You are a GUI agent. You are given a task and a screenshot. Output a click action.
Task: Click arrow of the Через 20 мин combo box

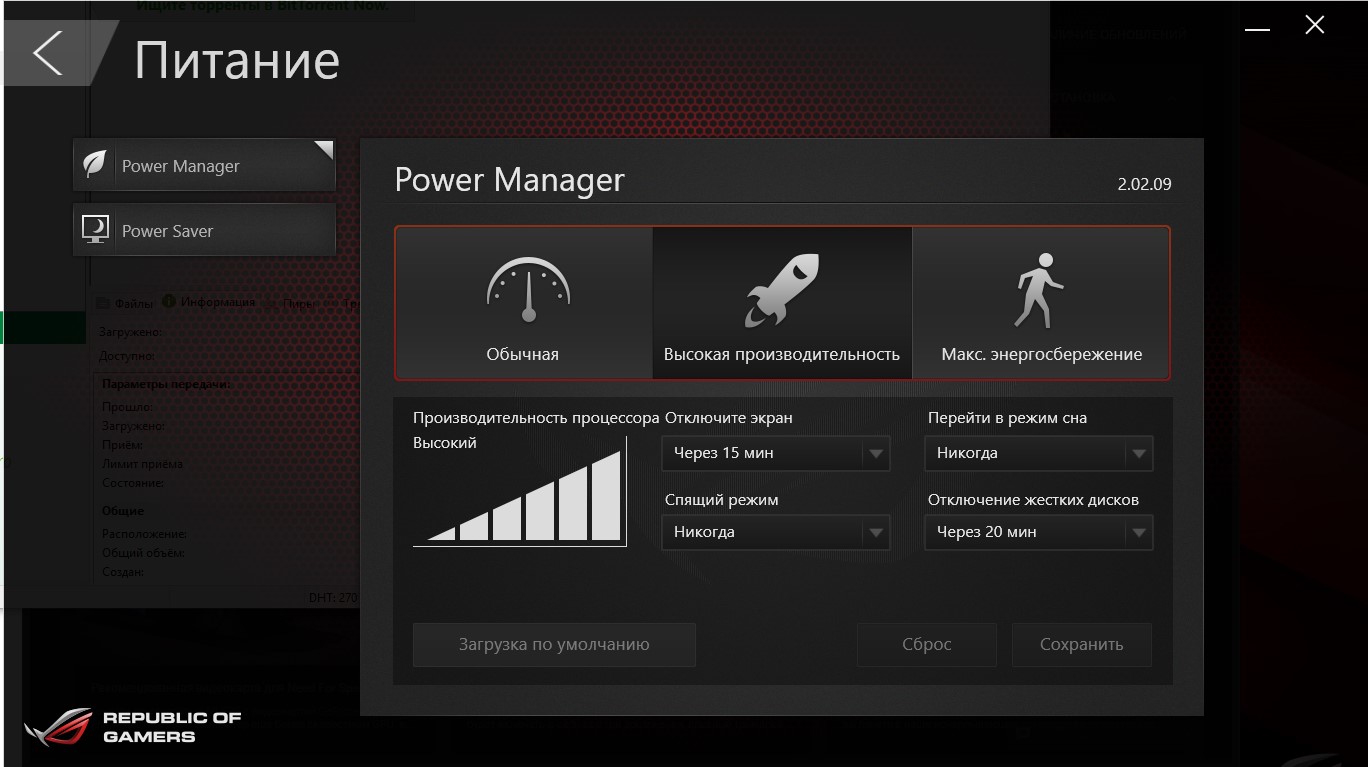1139,533
